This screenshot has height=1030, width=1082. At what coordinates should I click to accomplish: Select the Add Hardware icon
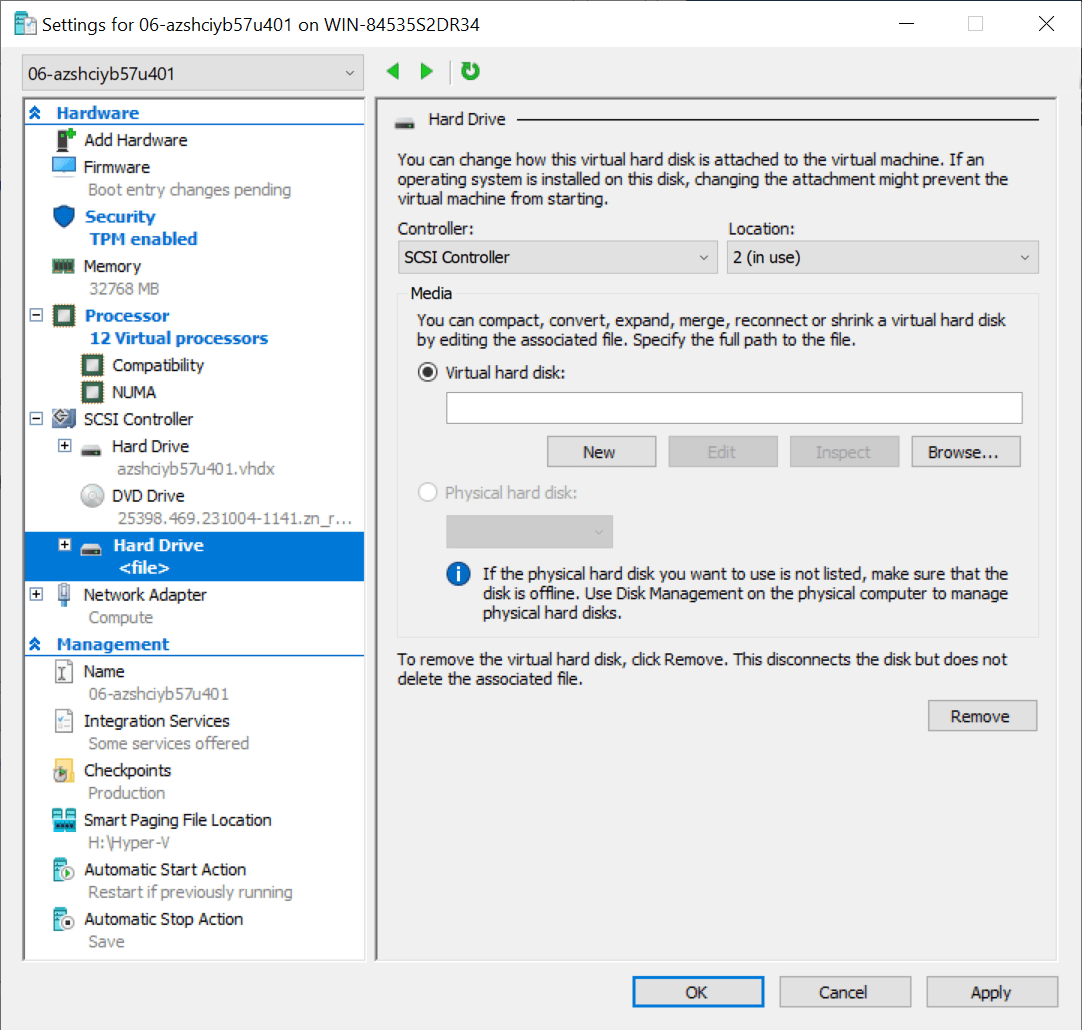[x=65, y=140]
